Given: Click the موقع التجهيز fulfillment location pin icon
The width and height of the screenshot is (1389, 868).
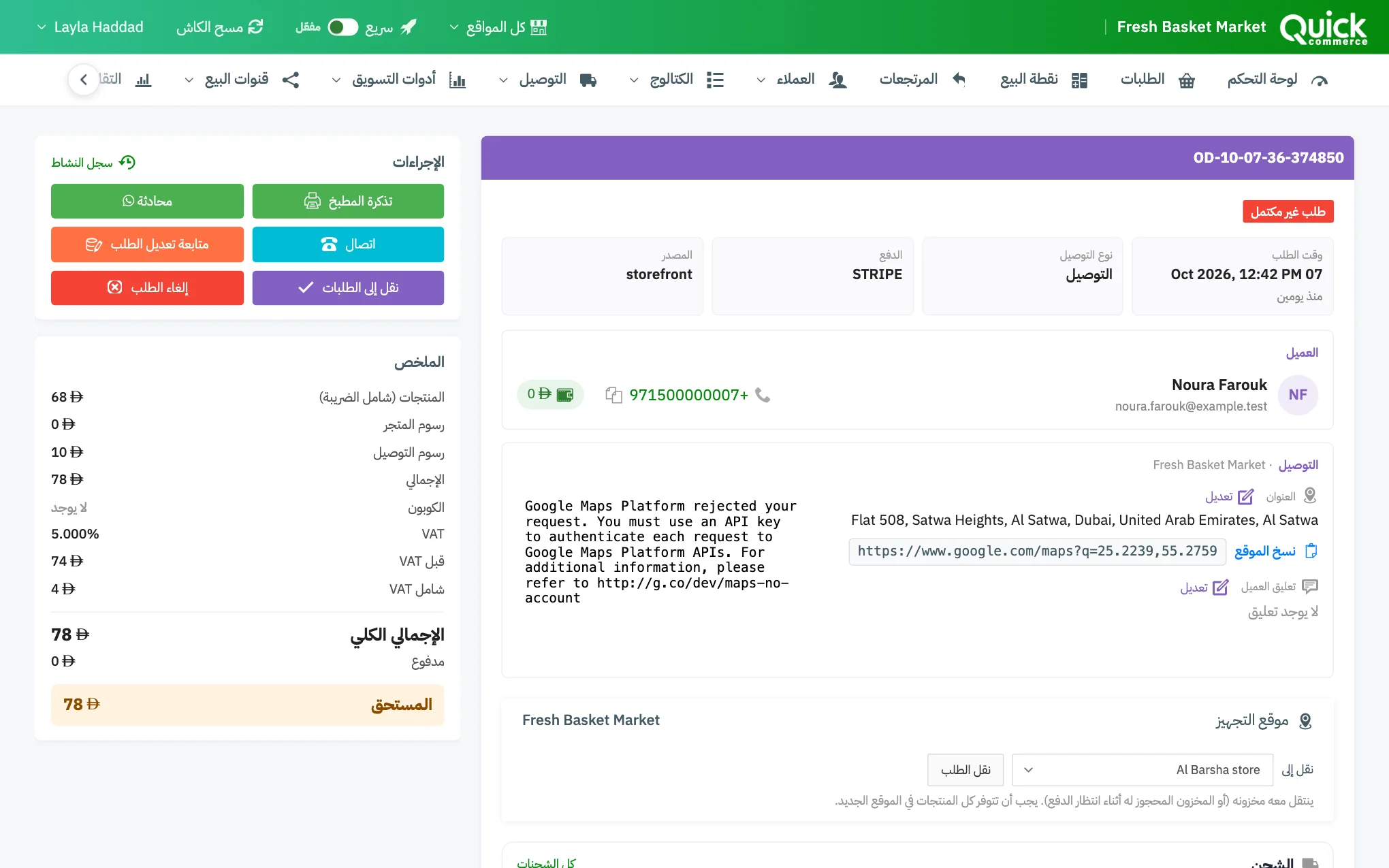Looking at the screenshot, I should [1305, 721].
